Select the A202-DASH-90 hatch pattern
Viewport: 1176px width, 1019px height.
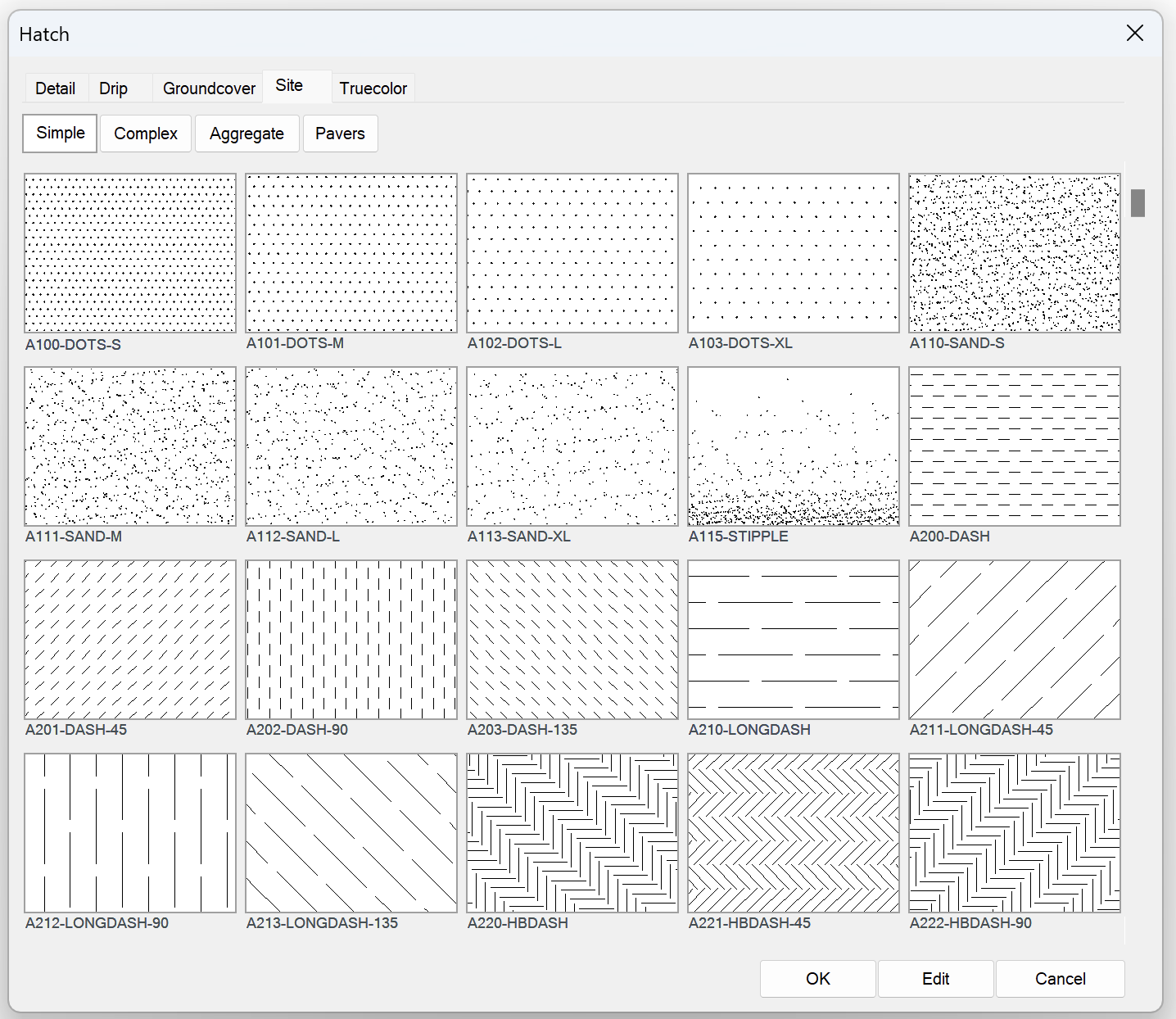[351, 640]
